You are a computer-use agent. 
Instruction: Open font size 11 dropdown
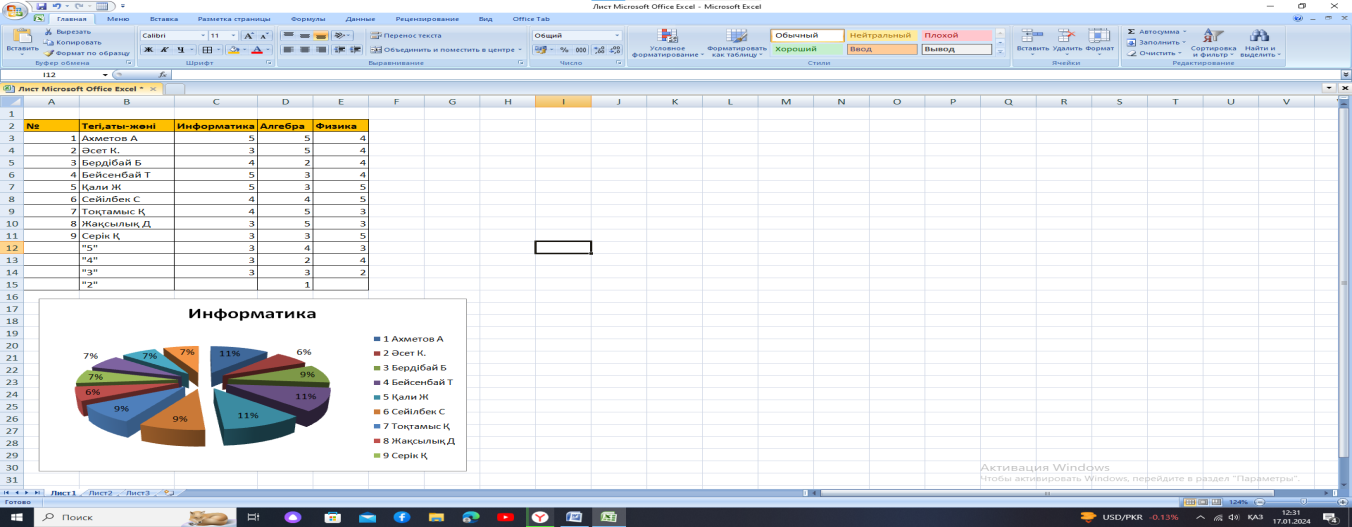[233, 35]
